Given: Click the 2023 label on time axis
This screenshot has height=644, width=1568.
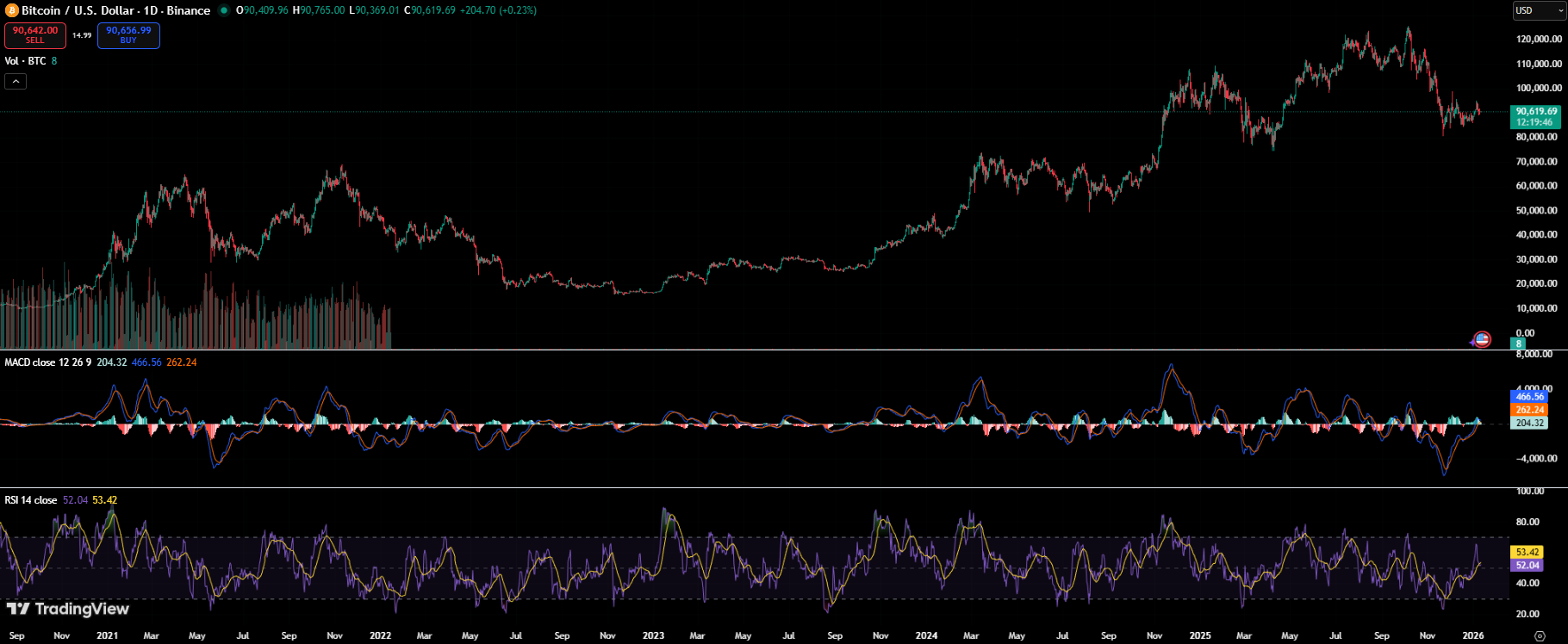Looking at the screenshot, I should [x=653, y=635].
